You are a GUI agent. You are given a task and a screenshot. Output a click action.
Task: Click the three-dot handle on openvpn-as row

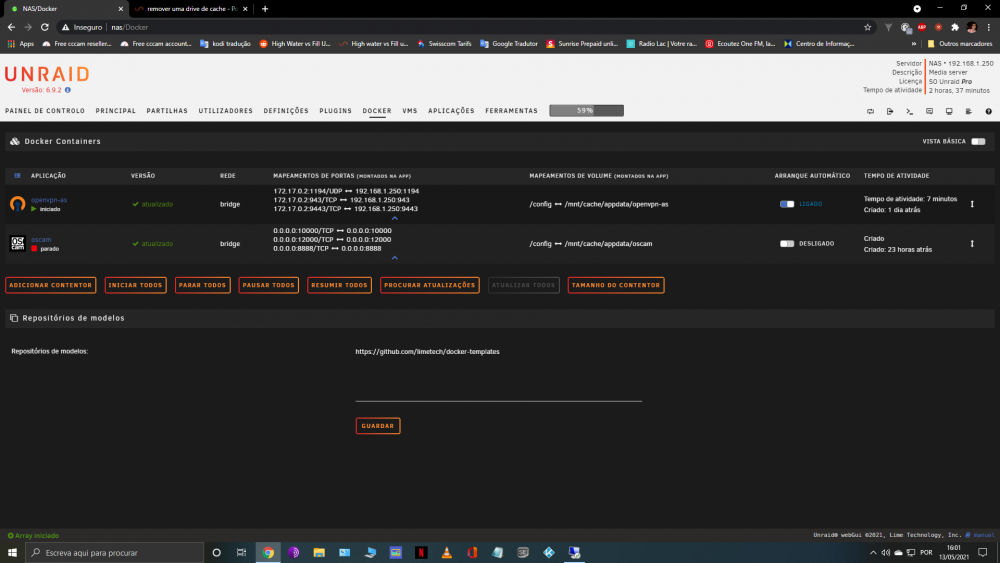click(972, 204)
